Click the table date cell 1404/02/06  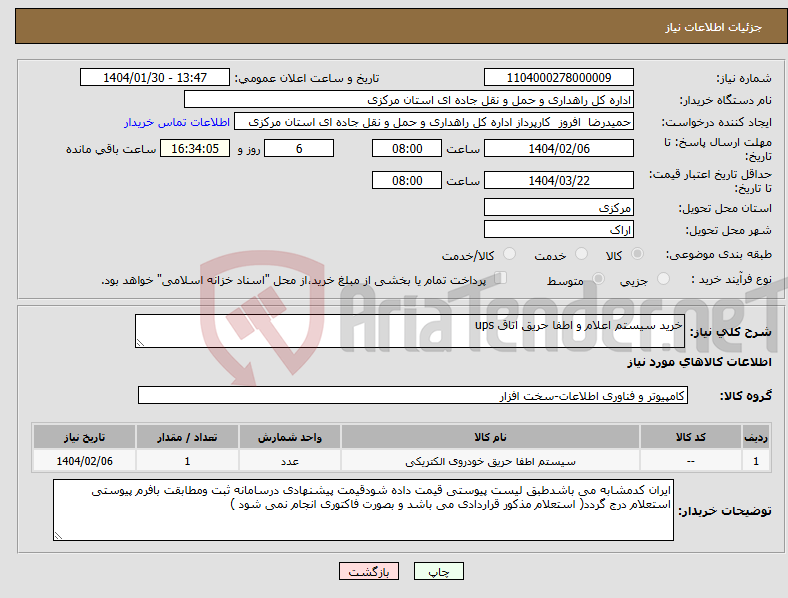point(84,461)
